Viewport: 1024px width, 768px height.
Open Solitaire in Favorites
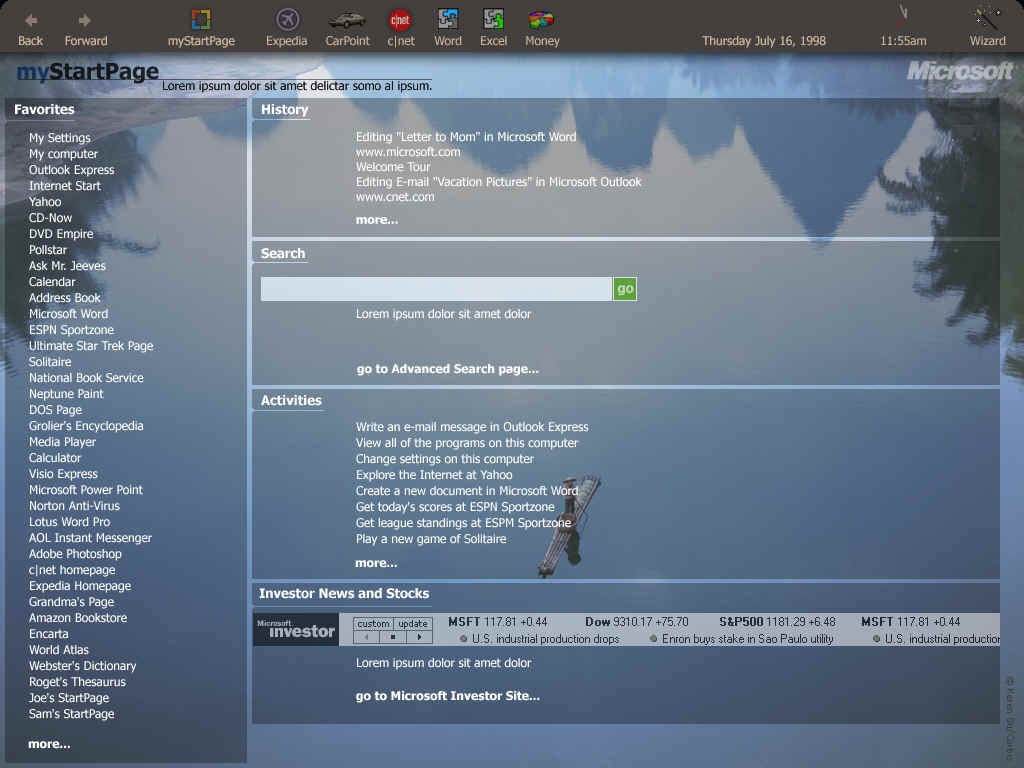tap(50, 362)
